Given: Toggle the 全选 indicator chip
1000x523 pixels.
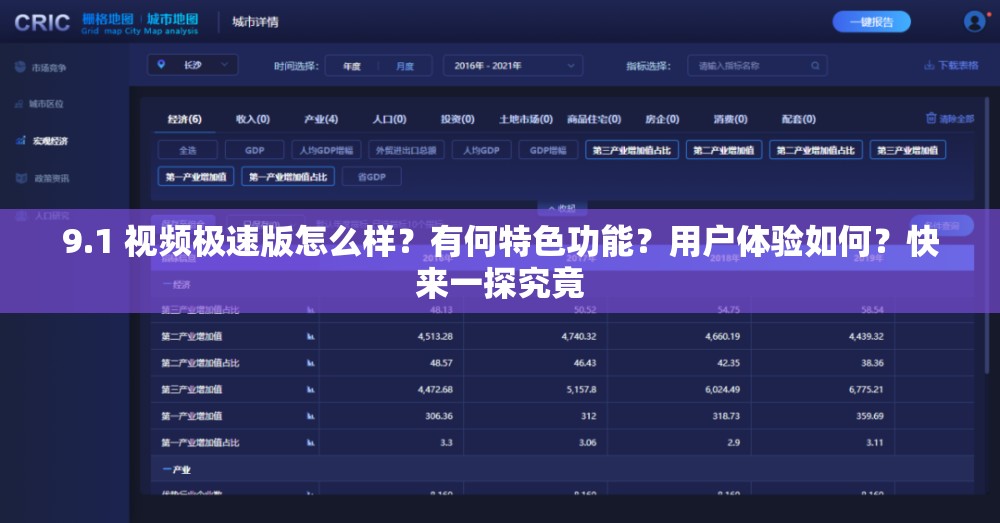Looking at the screenshot, I should 188,150.
